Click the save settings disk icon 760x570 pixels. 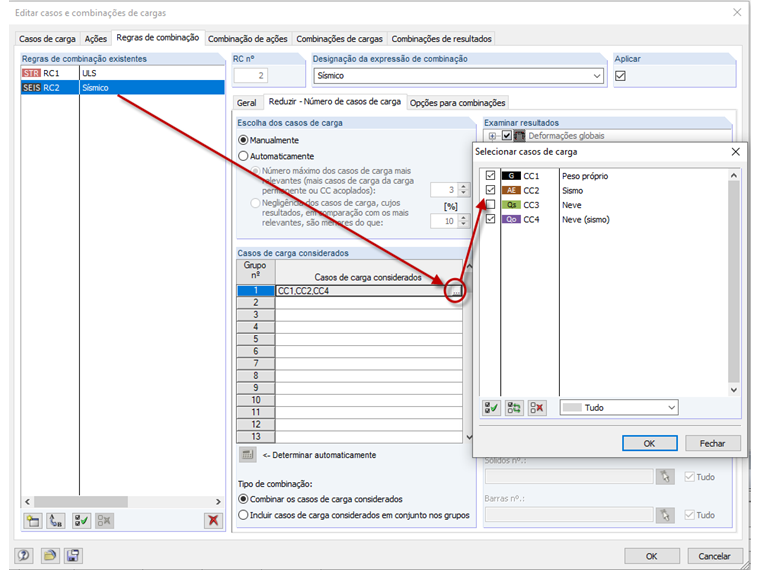tap(73, 555)
